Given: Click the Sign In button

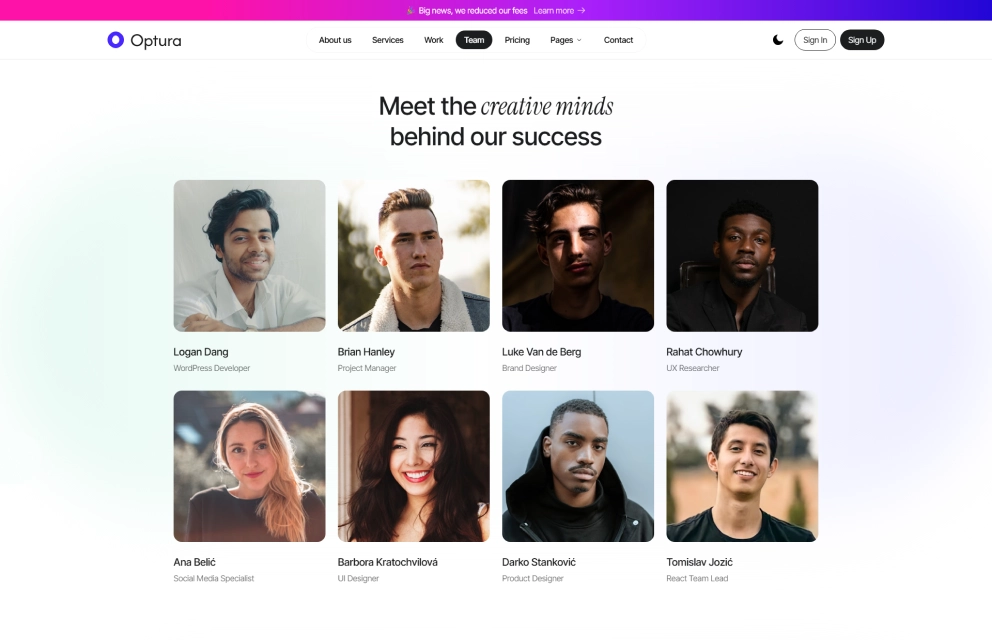Looking at the screenshot, I should click(815, 40).
